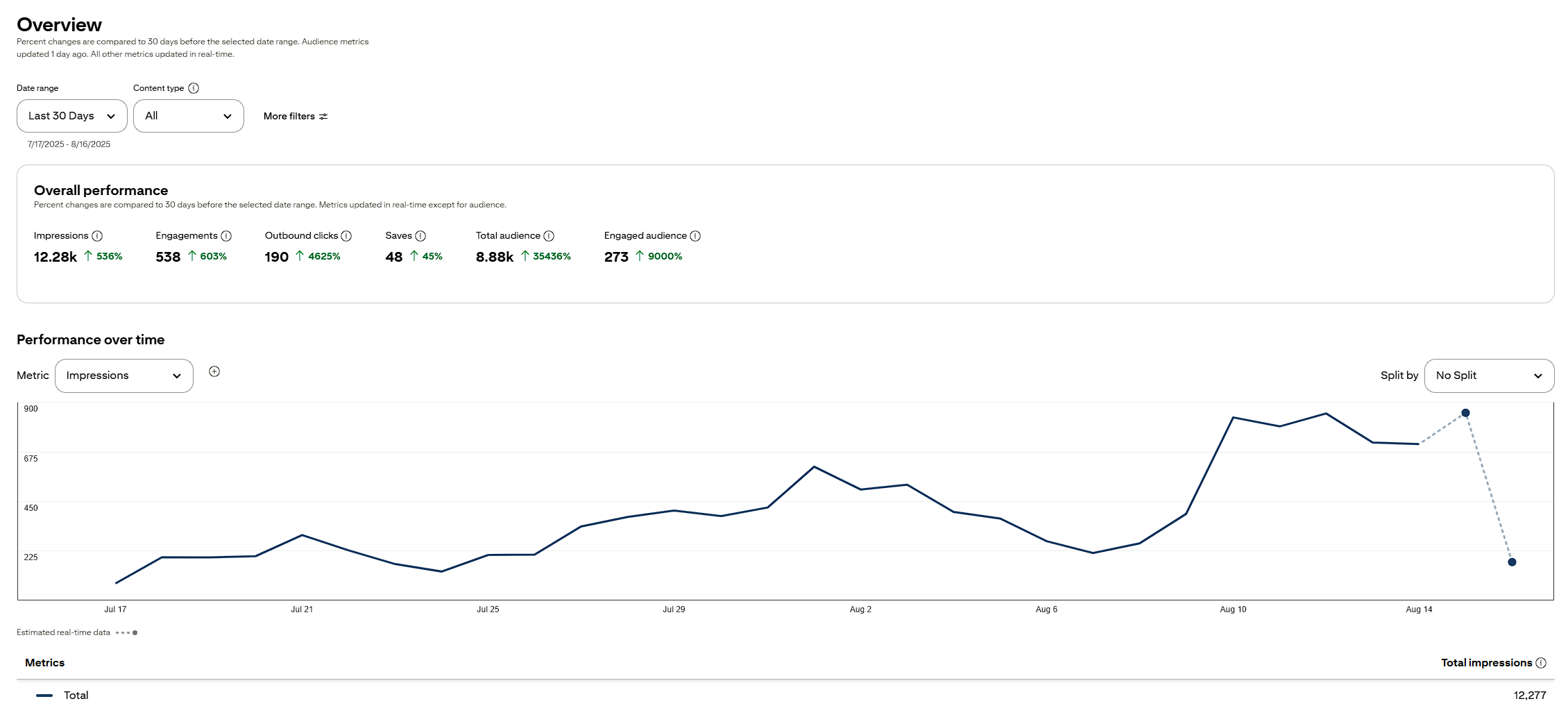Click the Total line color swatch
This screenshot has width=1568, height=724.
pos(44,696)
